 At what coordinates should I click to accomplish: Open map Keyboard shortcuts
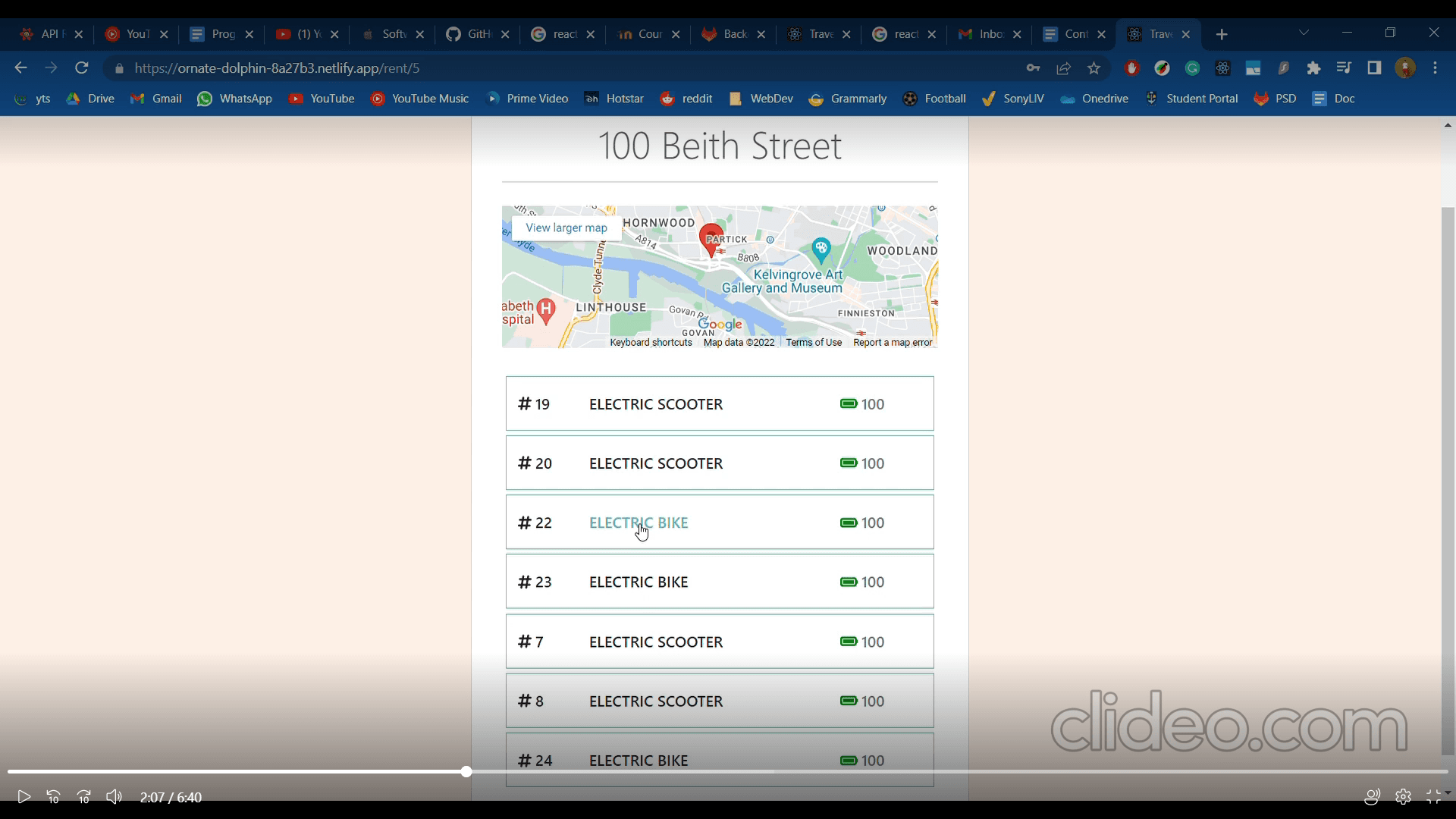click(651, 343)
